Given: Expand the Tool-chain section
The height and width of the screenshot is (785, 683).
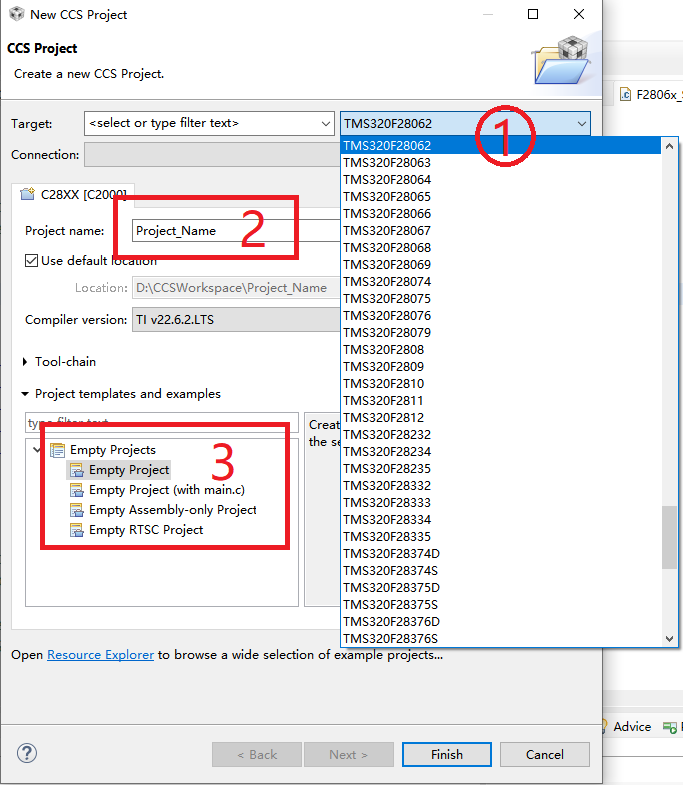Looking at the screenshot, I should coord(25,361).
